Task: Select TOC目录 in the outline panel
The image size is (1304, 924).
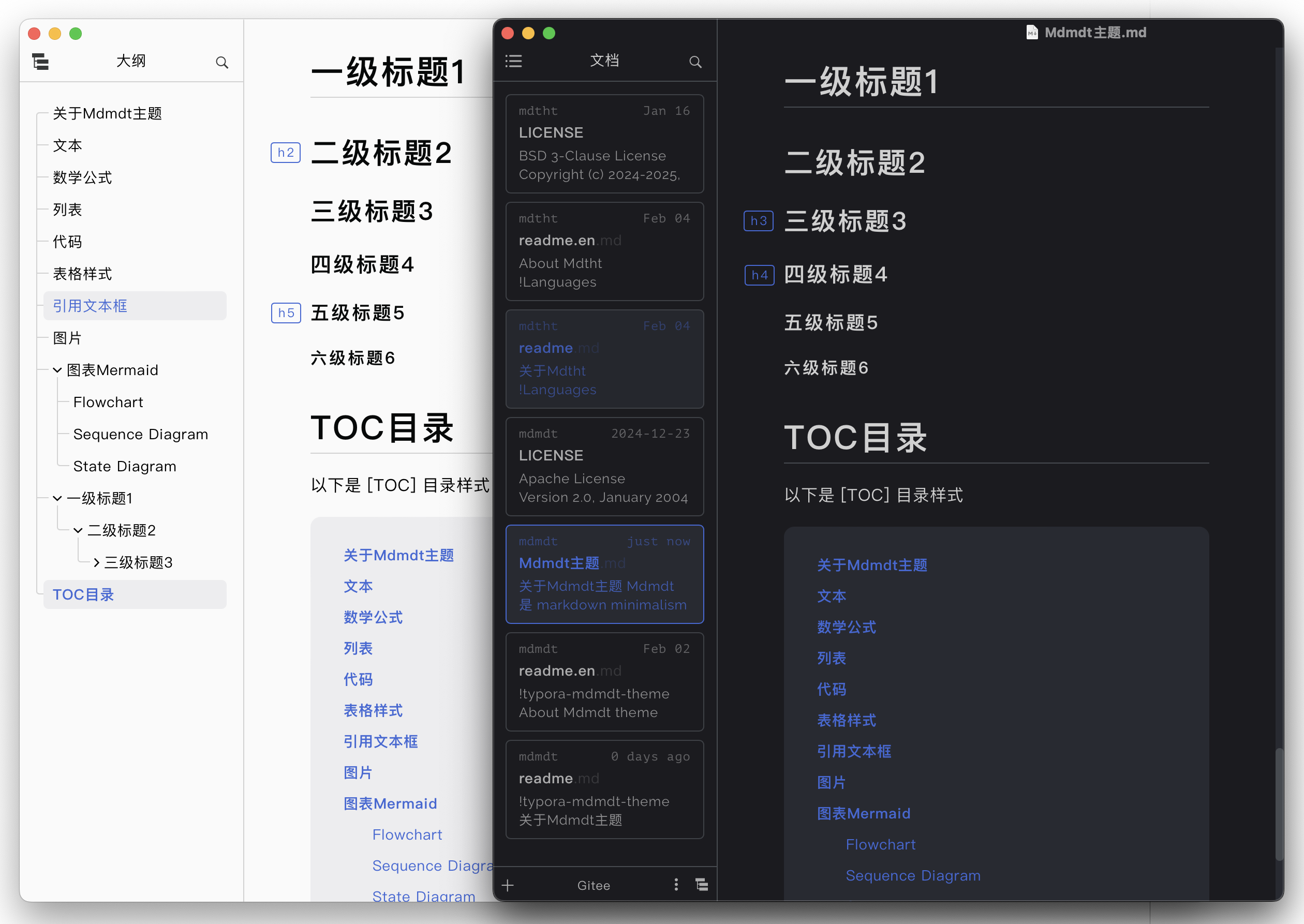Action: (135, 594)
